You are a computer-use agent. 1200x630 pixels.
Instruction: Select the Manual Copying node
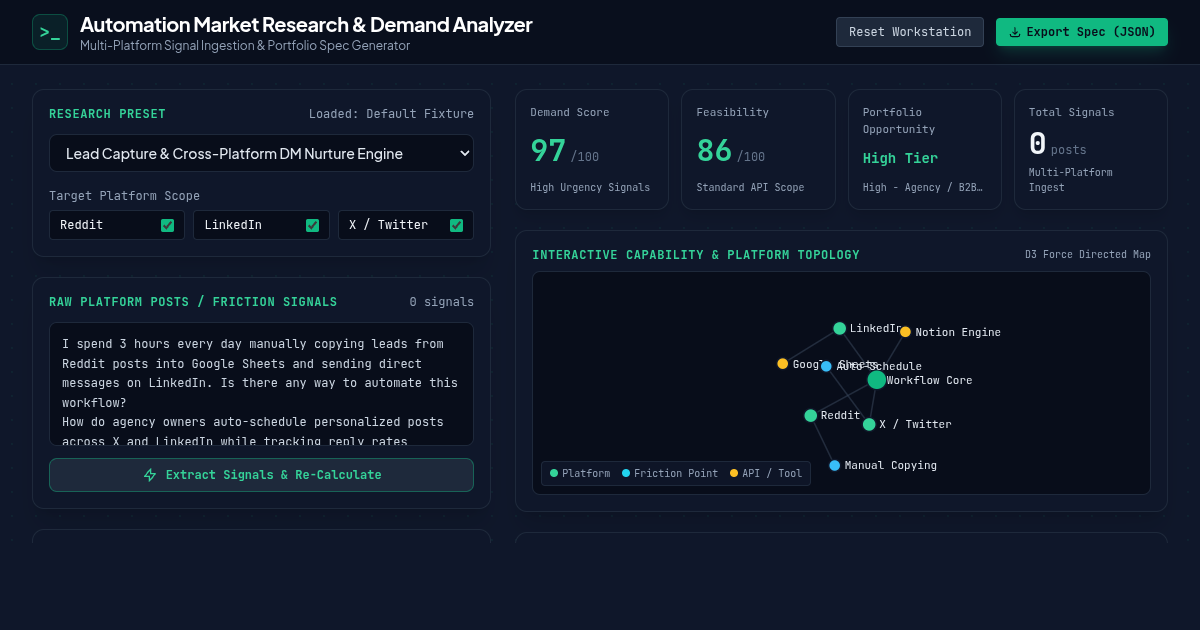835,465
